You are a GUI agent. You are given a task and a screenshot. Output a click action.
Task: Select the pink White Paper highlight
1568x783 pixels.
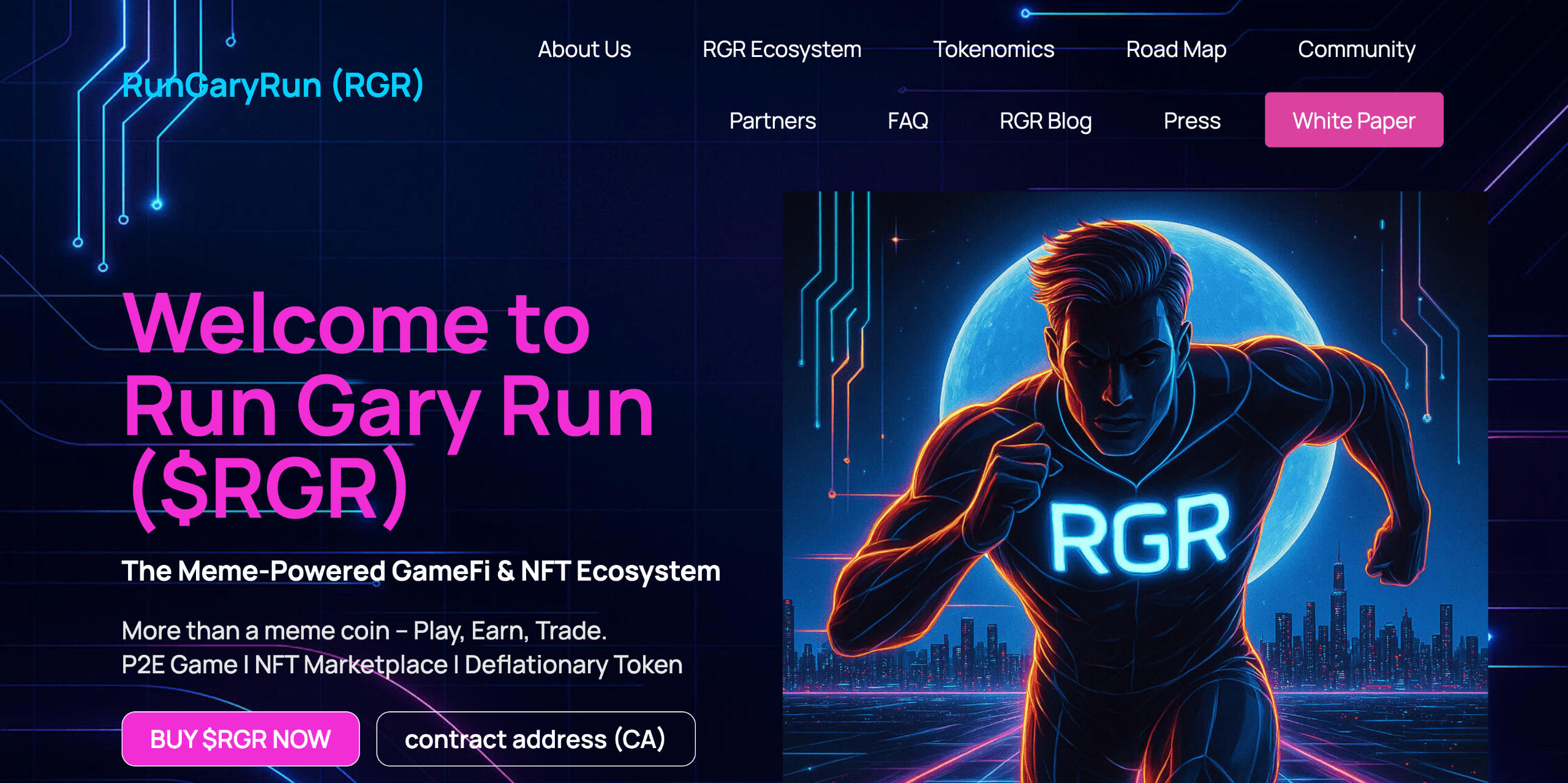click(x=1353, y=120)
